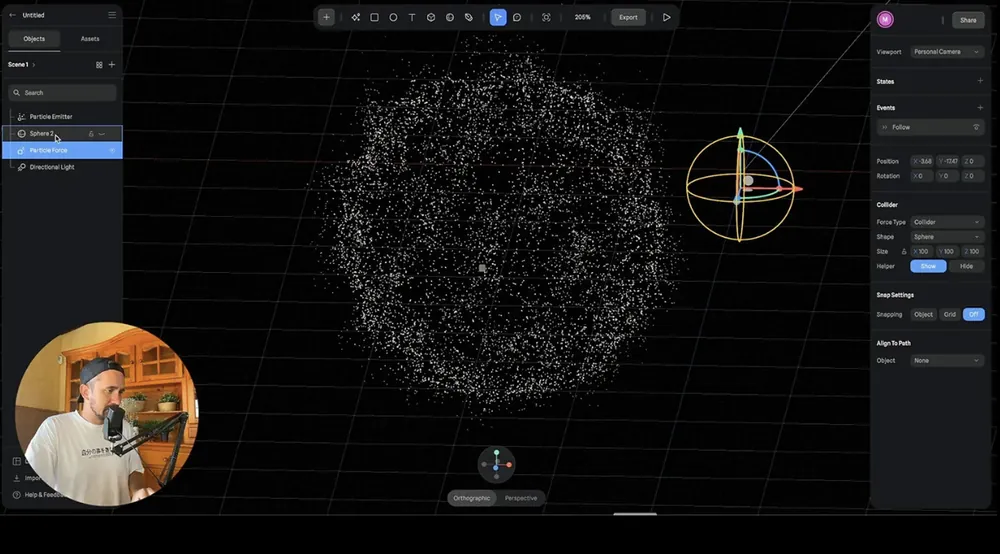1000x554 pixels.
Task: Edit the Position X value field
Action: pyautogui.click(x=922, y=161)
